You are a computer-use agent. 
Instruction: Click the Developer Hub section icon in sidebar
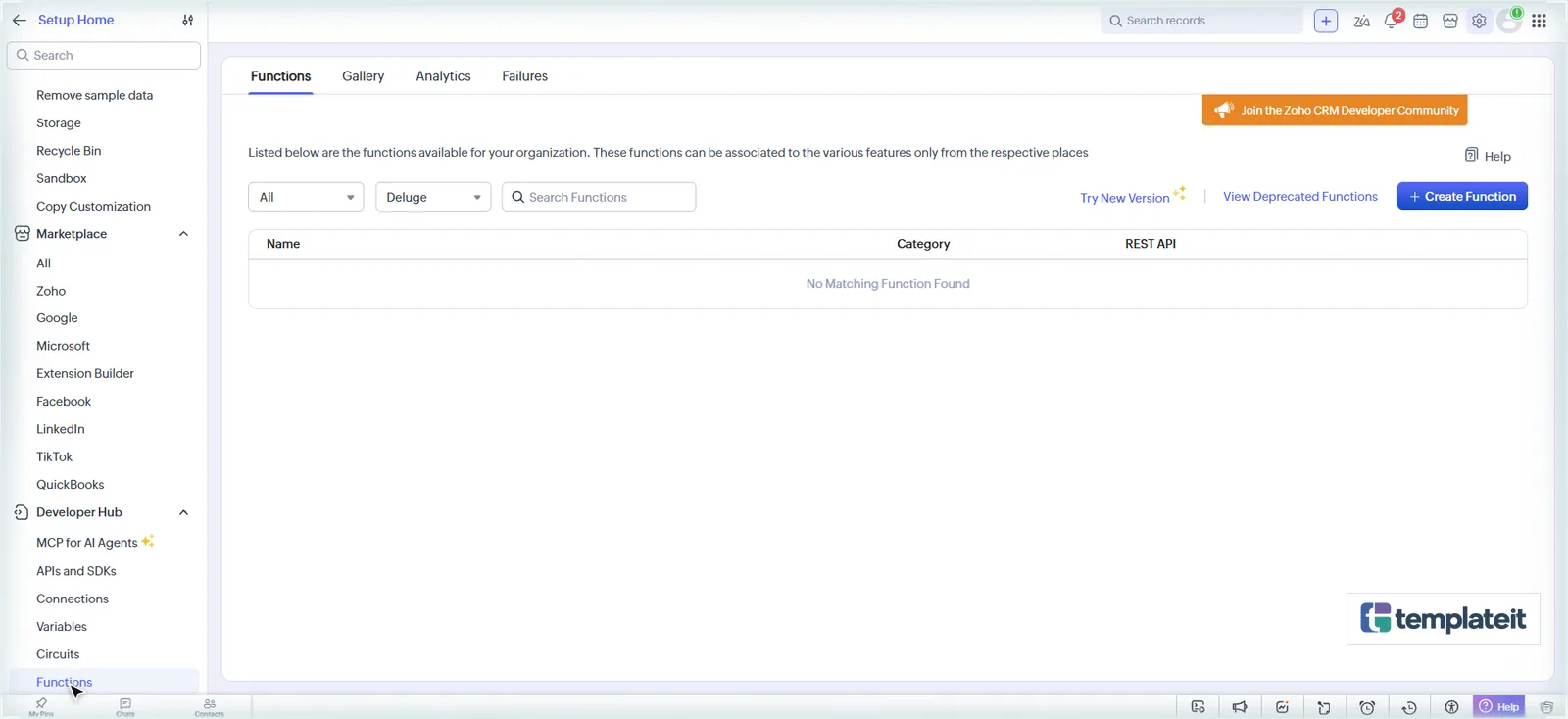(22, 512)
